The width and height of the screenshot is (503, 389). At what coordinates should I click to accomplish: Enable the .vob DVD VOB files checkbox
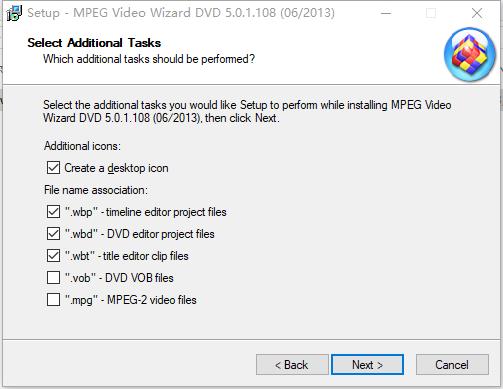[x=53, y=277]
